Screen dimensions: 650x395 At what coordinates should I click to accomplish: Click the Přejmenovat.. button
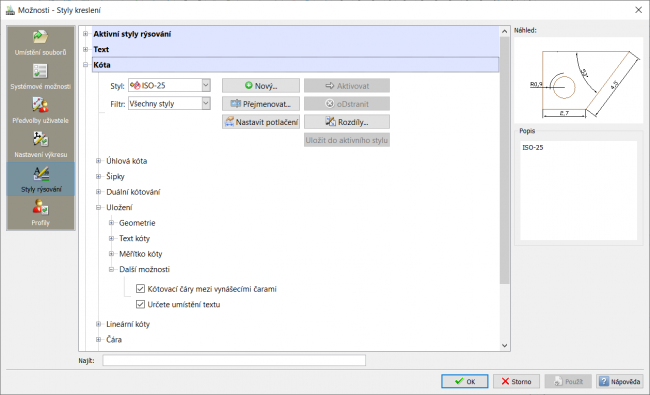(261, 104)
